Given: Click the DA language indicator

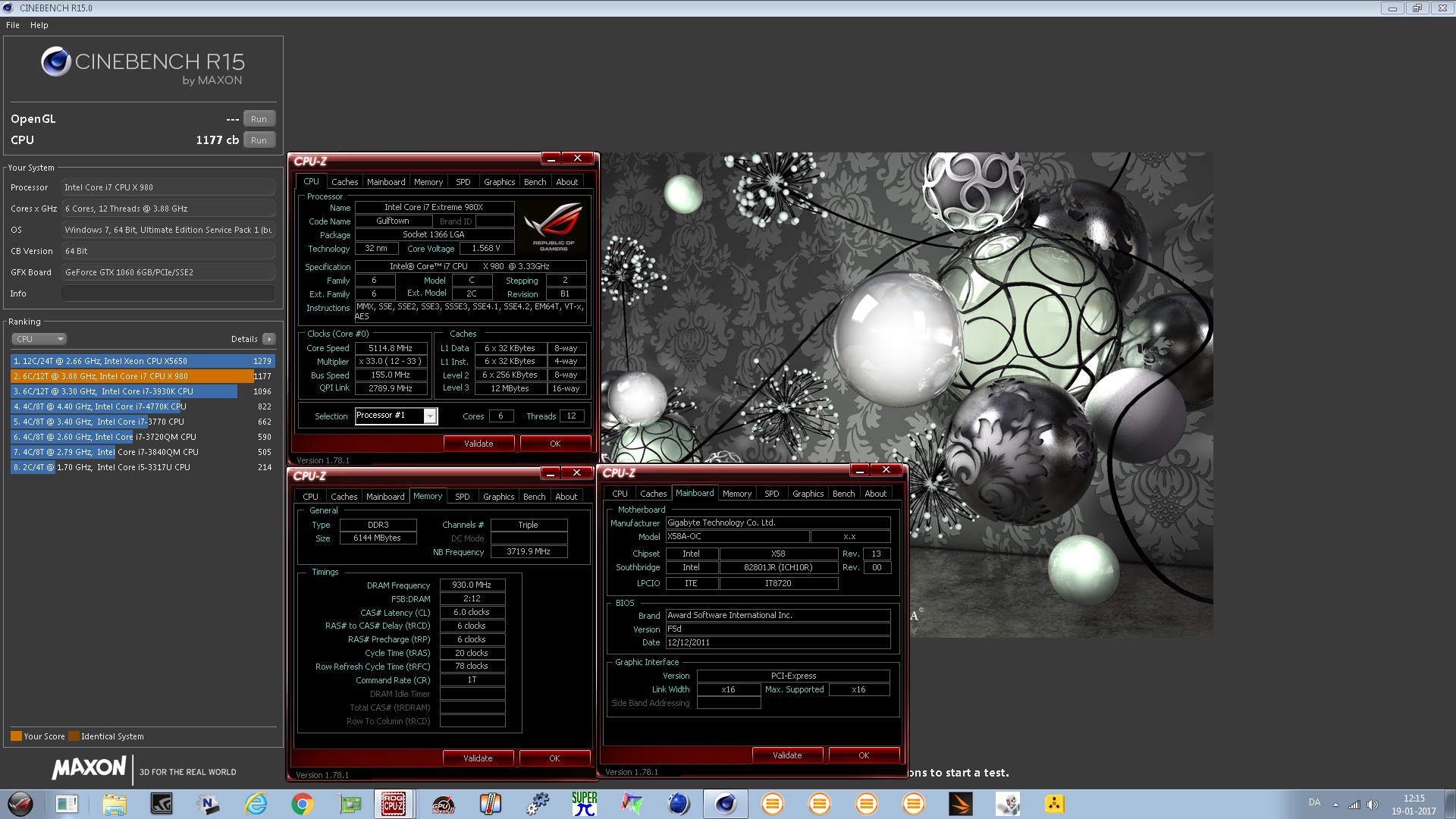Looking at the screenshot, I should tap(1314, 802).
